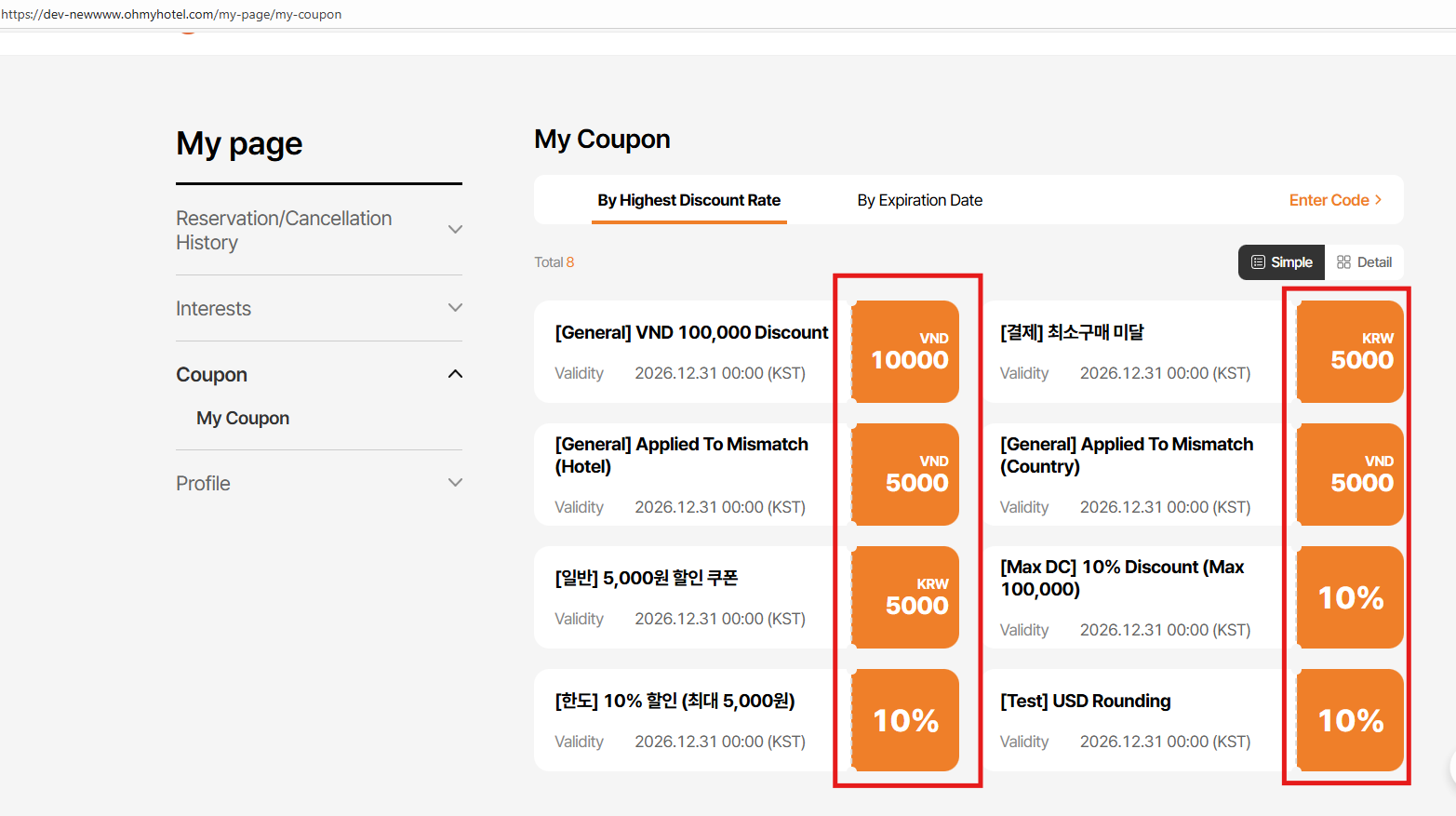Click 10% badge on 한도 10% 할인 coupon

click(x=905, y=720)
